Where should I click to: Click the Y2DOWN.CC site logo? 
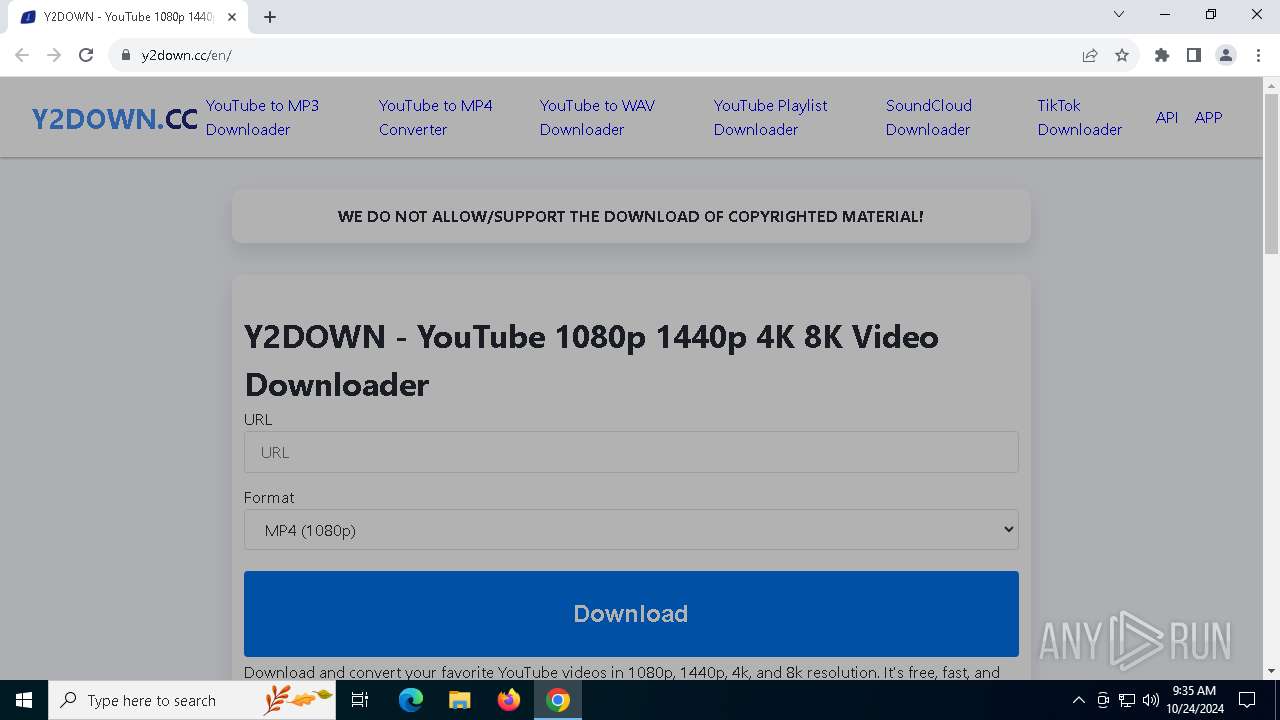point(114,119)
